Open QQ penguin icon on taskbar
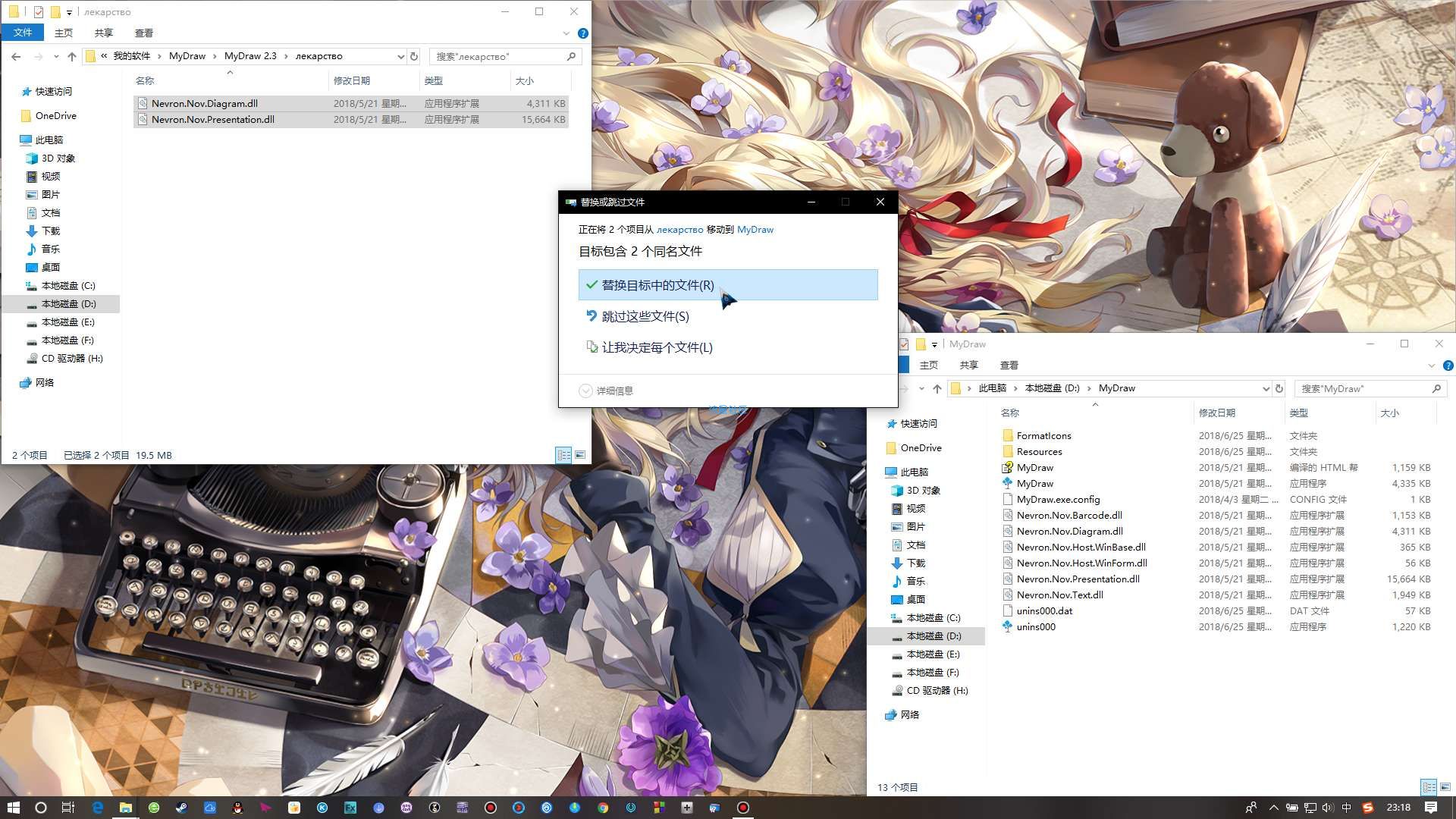1456x819 pixels. click(237, 808)
